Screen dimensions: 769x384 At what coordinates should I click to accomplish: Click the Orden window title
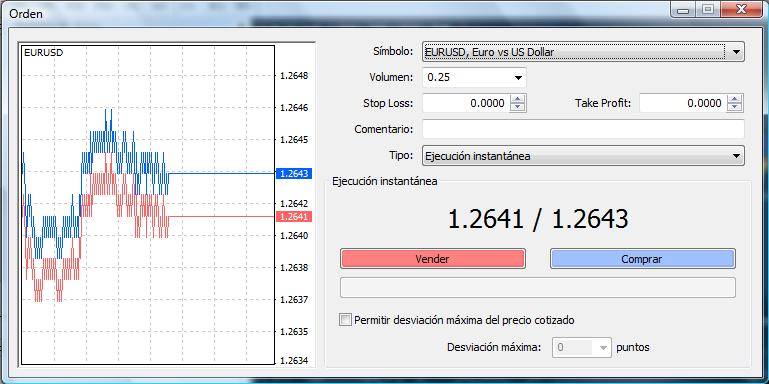pyautogui.click(x=26, y=14)
